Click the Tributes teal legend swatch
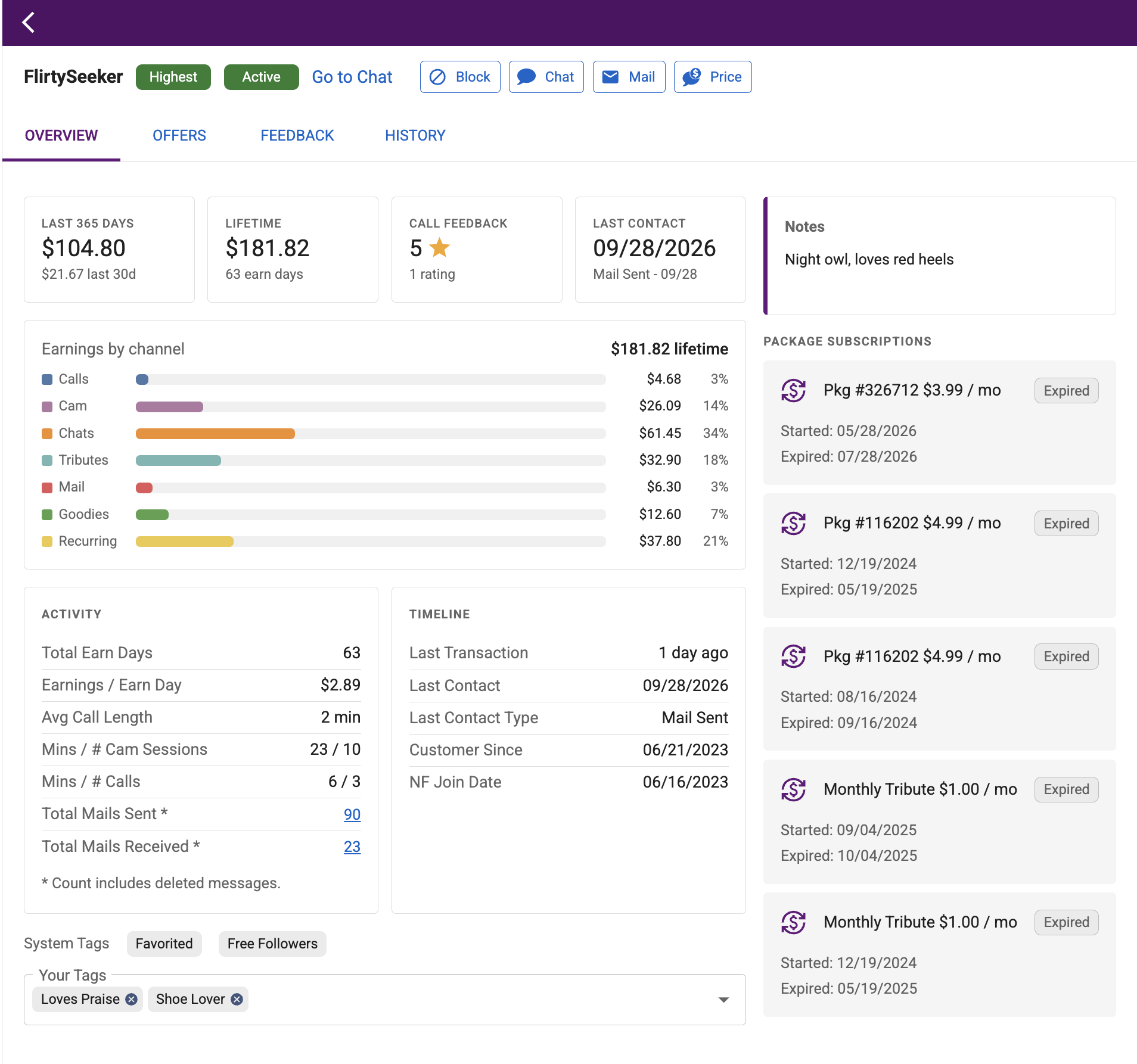 coord(47,461)
